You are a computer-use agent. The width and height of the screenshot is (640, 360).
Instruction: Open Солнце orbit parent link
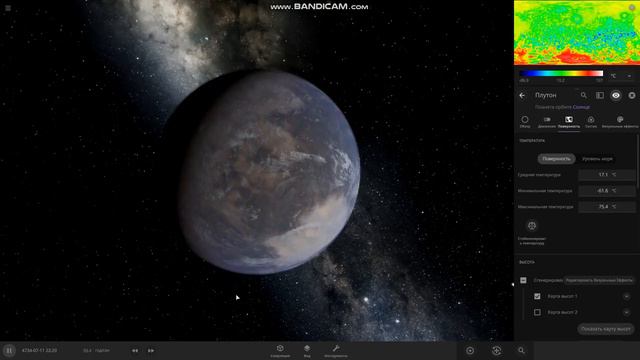click(x=581, y=107)
